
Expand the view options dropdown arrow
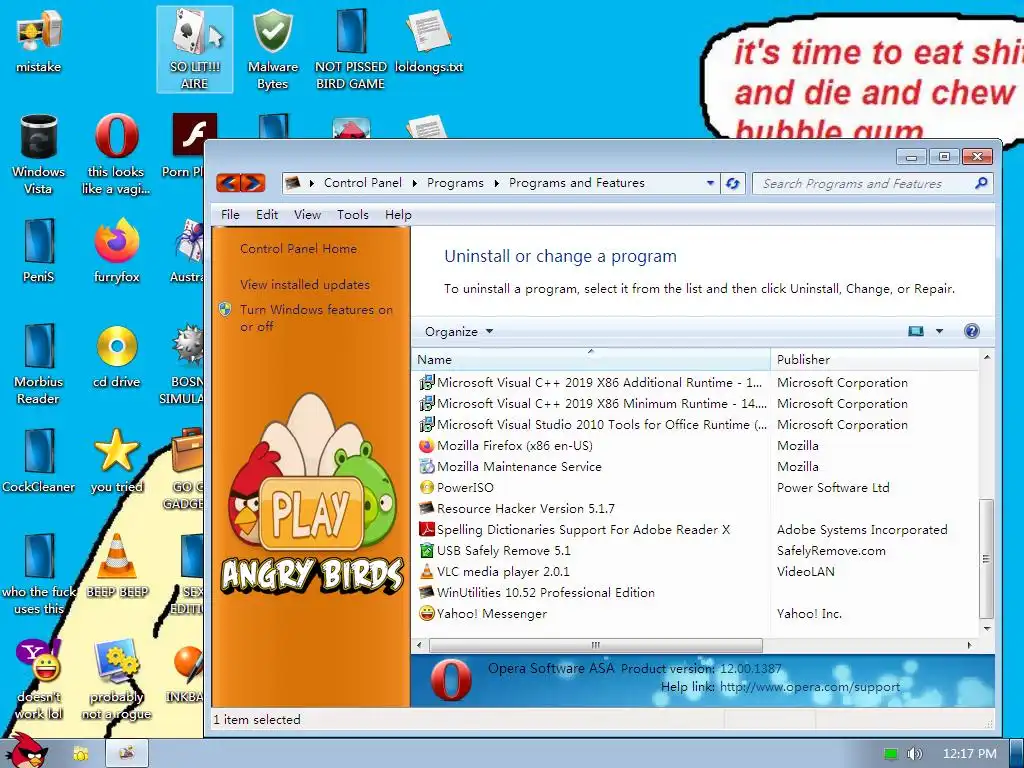point(939,331)
